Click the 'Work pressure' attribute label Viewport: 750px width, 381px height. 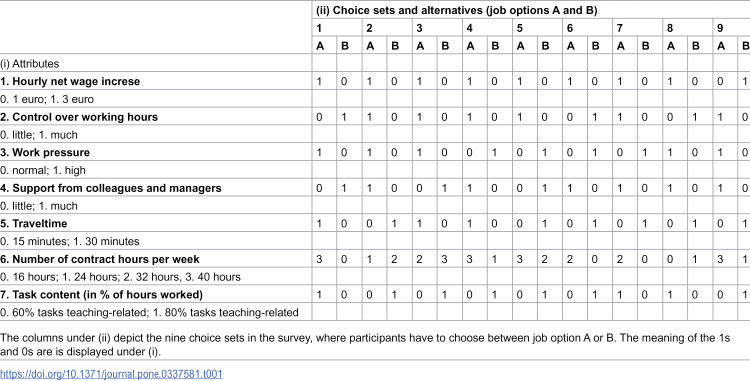pyautogui.click(x=45, y=152)
